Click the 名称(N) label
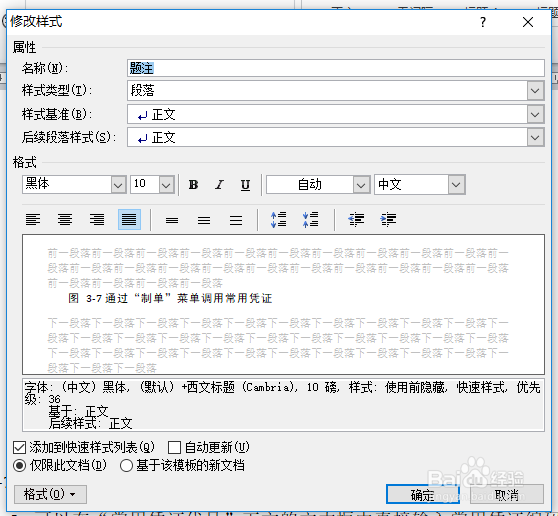 click(45, 68)
